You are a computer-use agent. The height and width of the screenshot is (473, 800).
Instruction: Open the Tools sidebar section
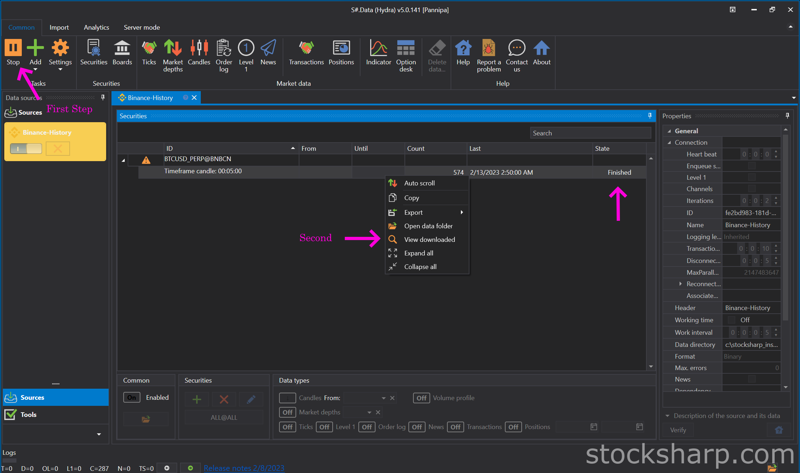29,414
